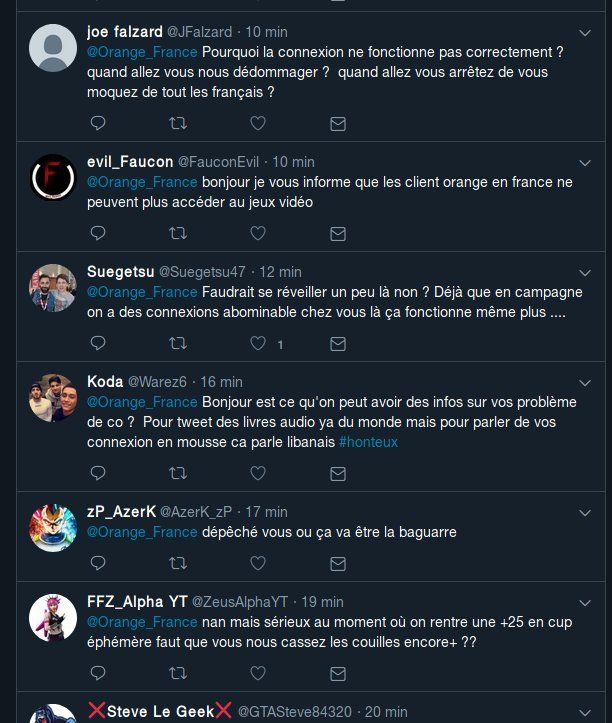612x723 pixels.
Task: Like Koda's tweet about livres audio
Action: coord(258,473)
